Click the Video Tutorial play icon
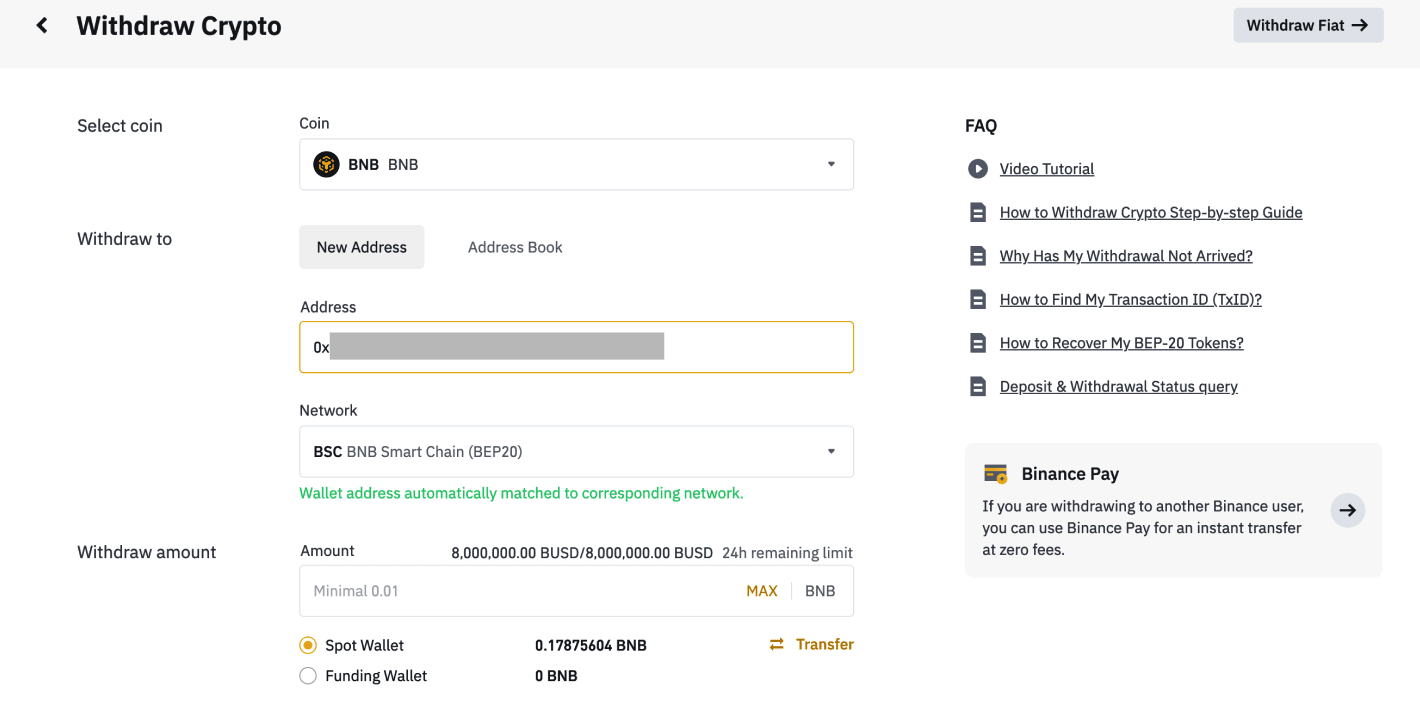 tap(977, 169)
